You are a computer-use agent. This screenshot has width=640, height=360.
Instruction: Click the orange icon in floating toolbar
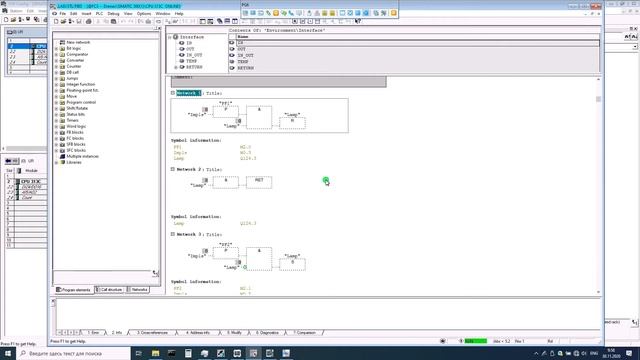click(276, 13)
